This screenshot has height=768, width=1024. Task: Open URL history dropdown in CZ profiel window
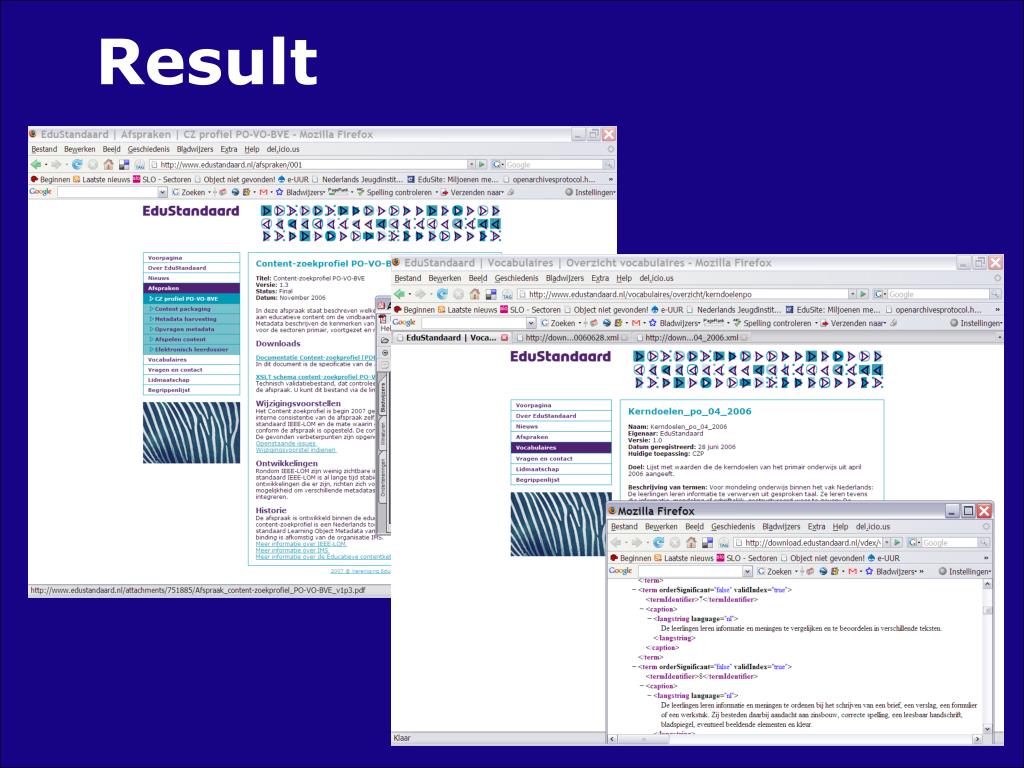click(471, 165)
